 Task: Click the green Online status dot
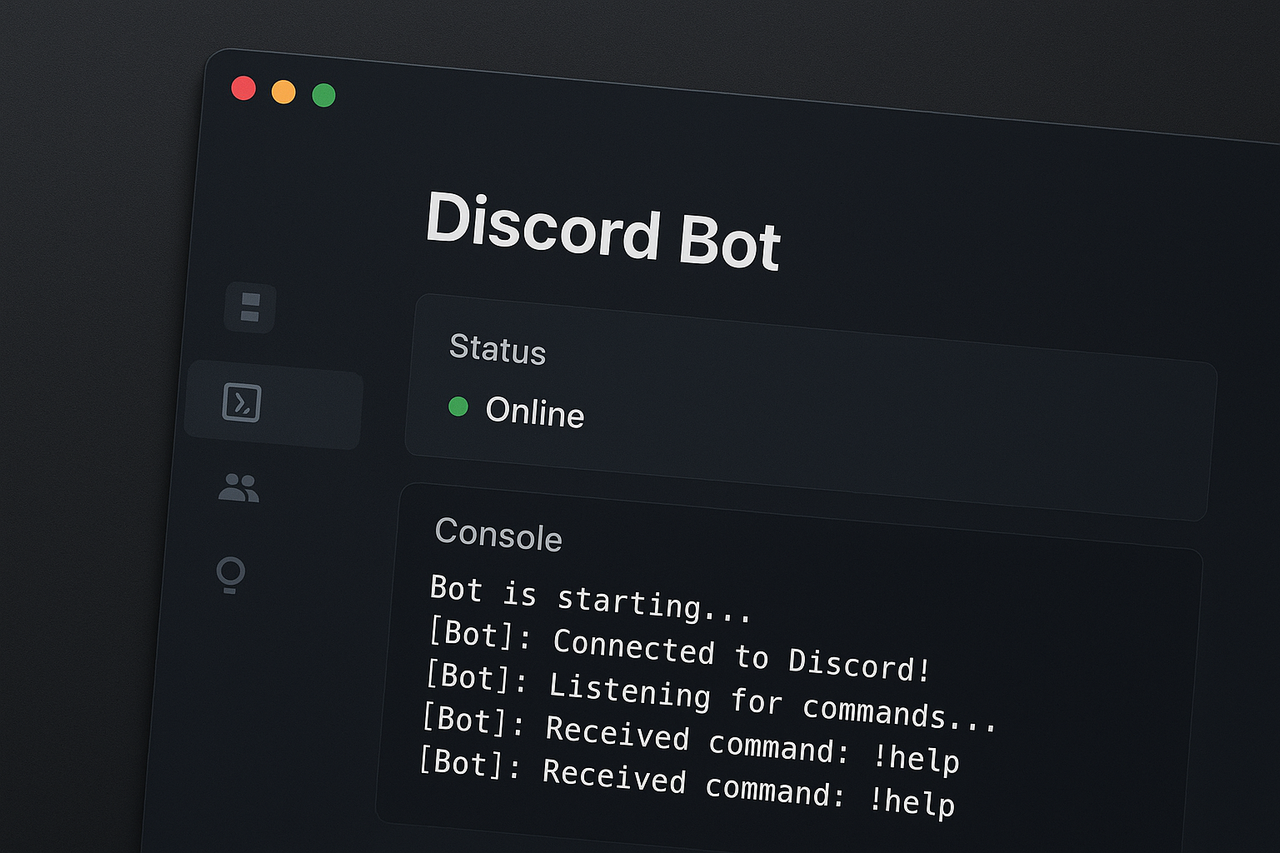click(x=459, y=407)
